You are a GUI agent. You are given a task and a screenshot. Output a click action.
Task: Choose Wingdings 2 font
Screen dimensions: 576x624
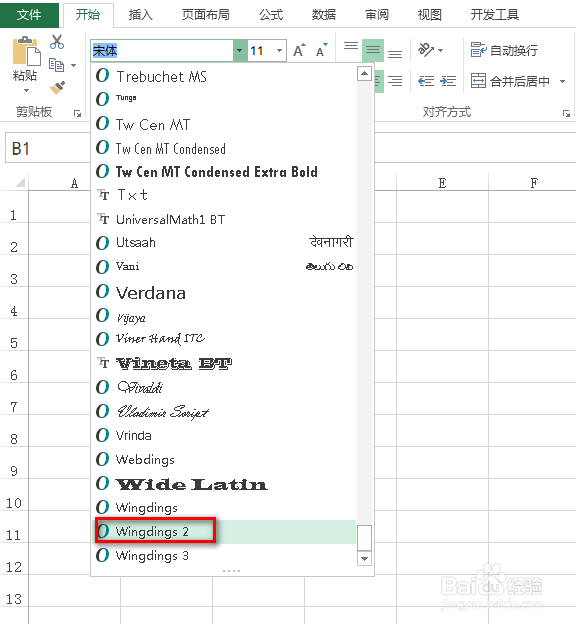tap(225, 531)
